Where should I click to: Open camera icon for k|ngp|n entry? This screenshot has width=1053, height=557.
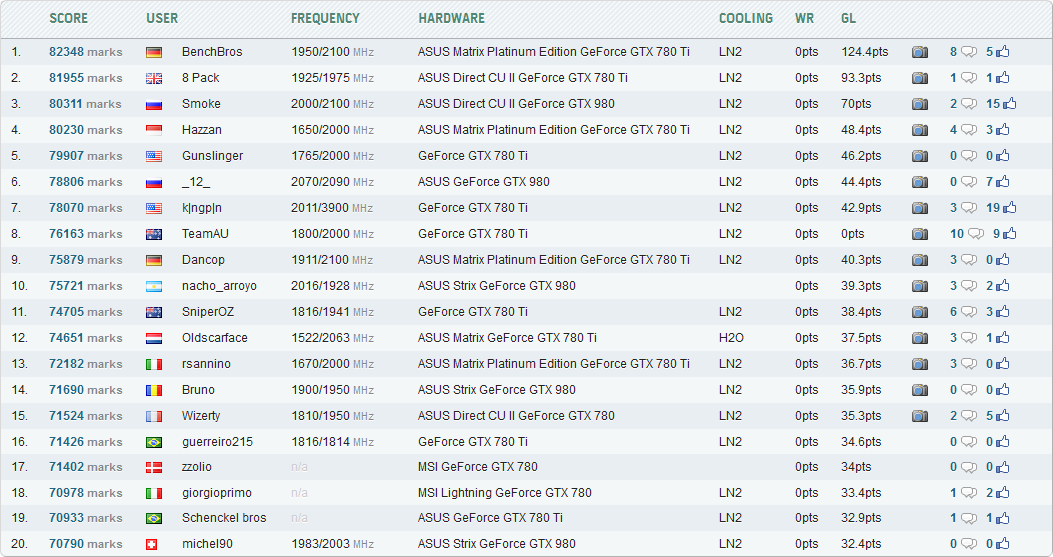[x=920, y=208]
